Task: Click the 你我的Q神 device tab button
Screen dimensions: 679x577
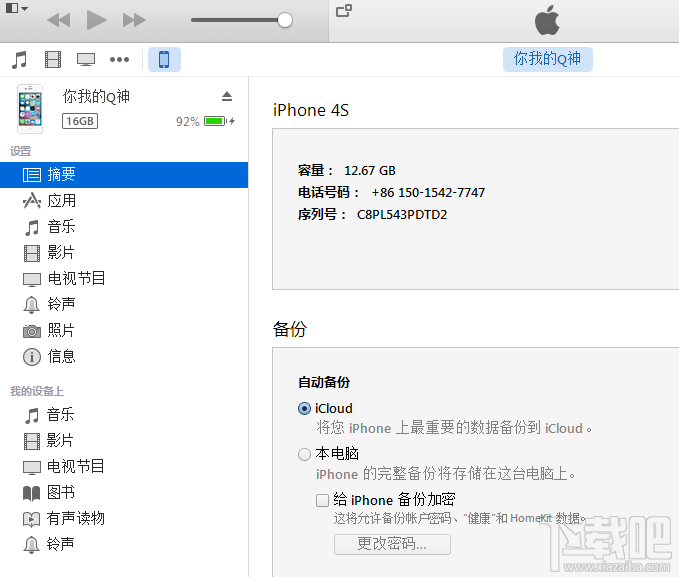Action: (x=547, y=59)
